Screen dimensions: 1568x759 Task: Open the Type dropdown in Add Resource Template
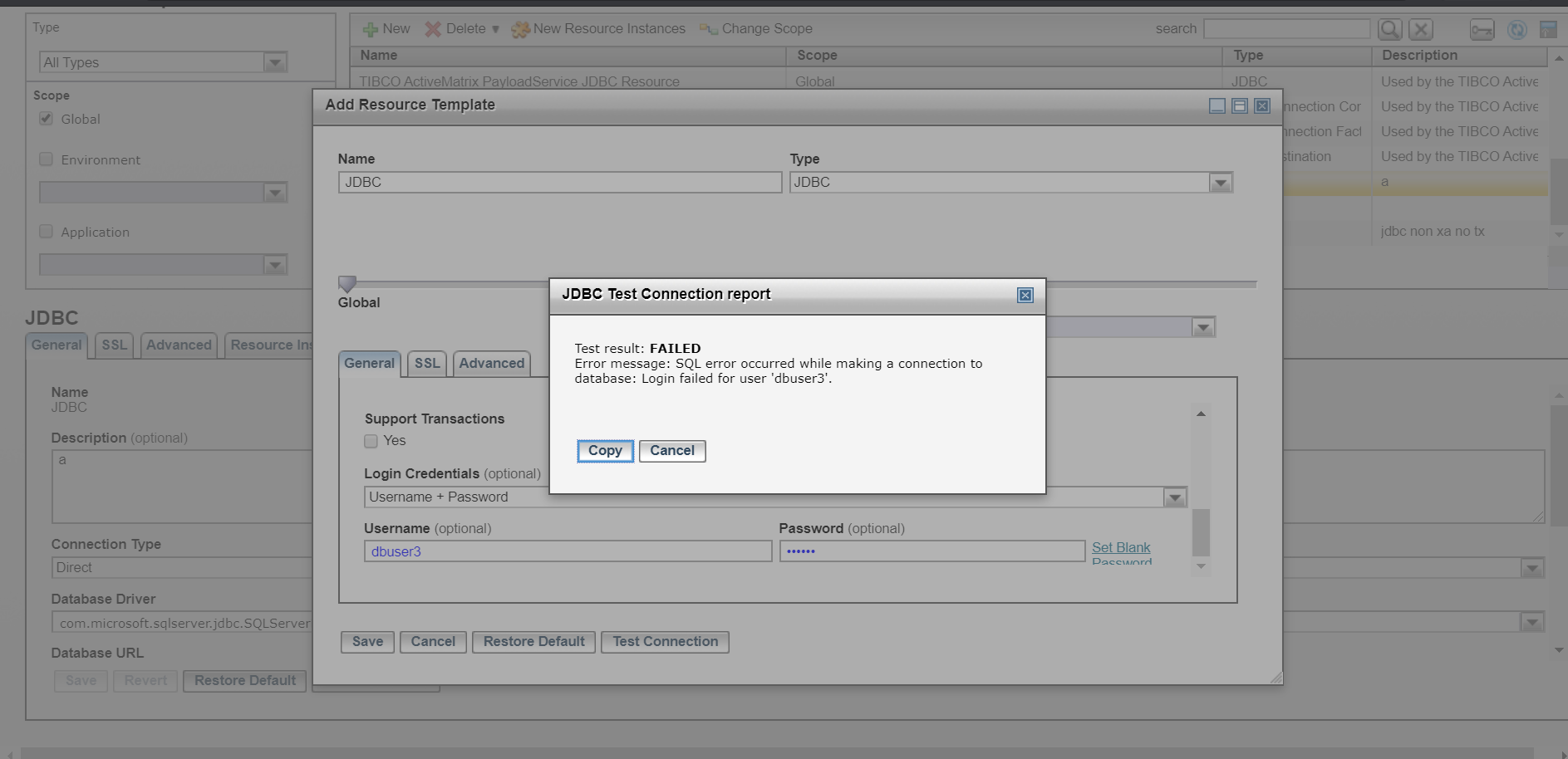tap(1220, 183)
